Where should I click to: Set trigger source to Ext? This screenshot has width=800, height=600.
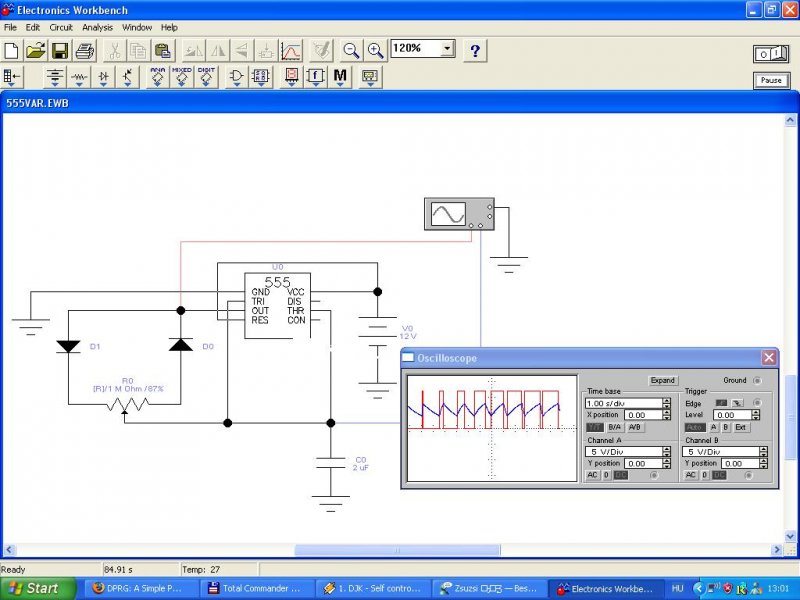tap(741, 427)
